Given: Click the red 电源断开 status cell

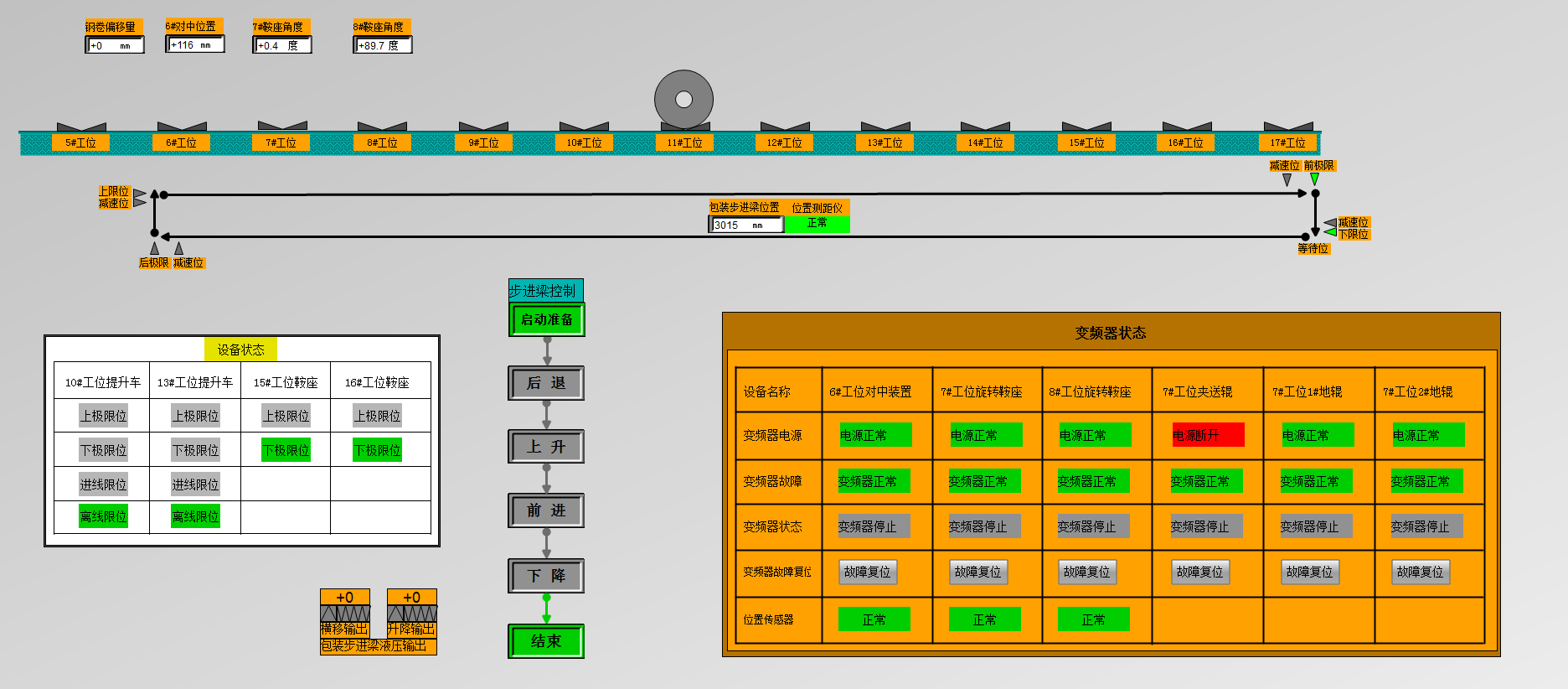Looking at the screenshot, I should tap(1209, 435).
